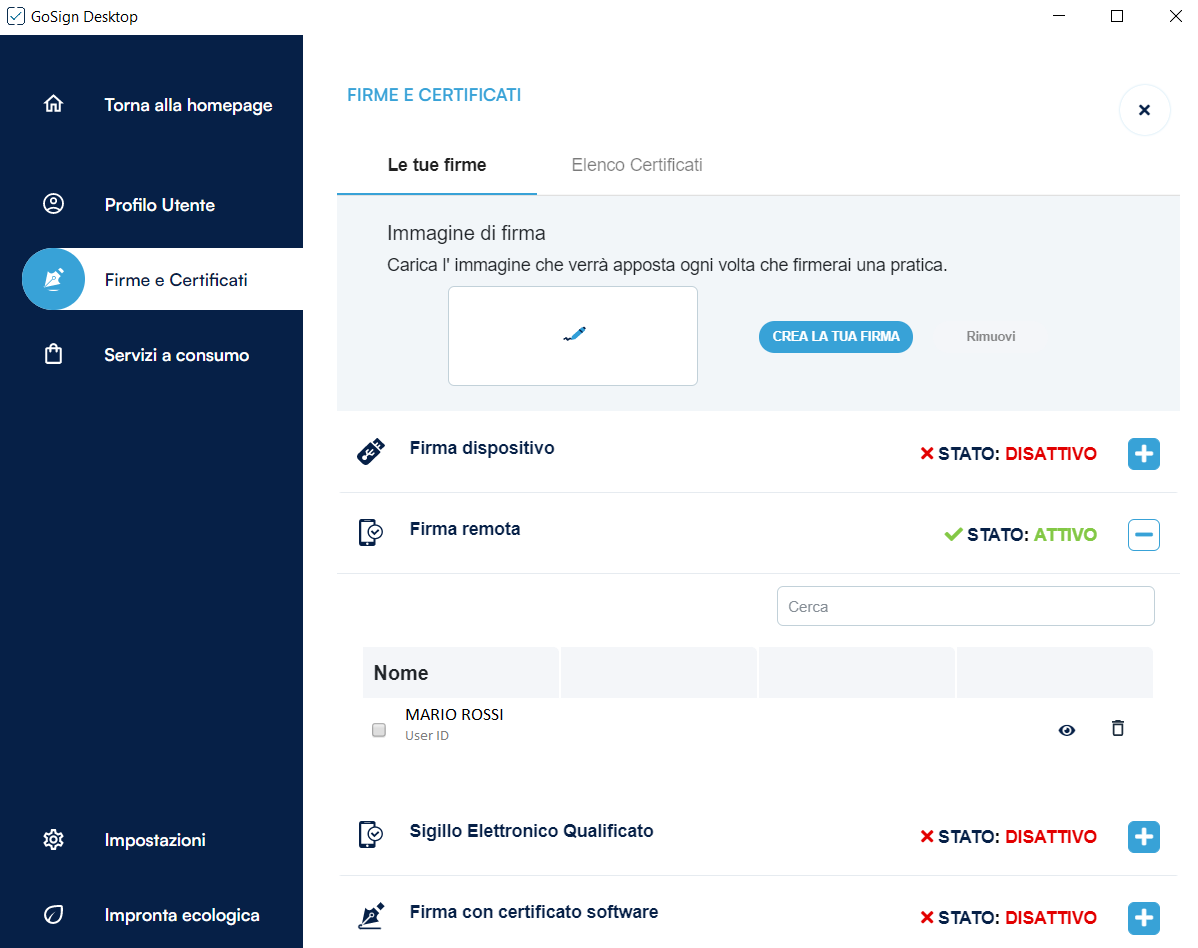The image size is (1198, 948).
Task: Click the Firma dispositivo USB icon
Action: pos(370,452)
